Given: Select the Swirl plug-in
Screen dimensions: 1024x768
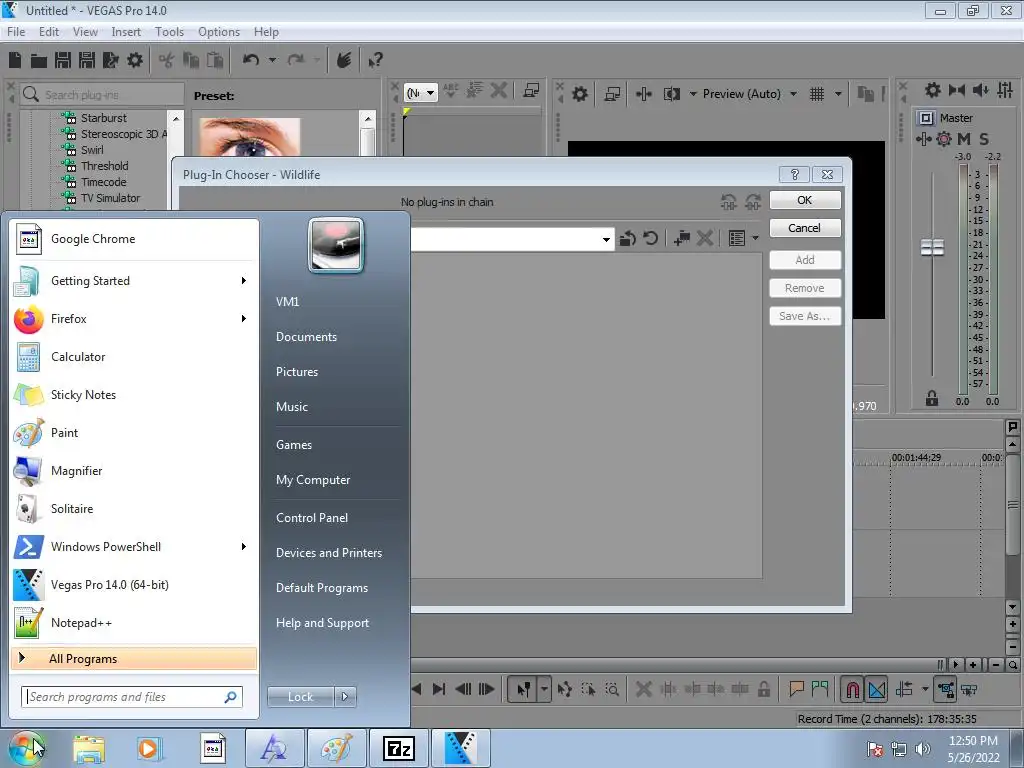Looking at the screenshot, I should (92, 150).
